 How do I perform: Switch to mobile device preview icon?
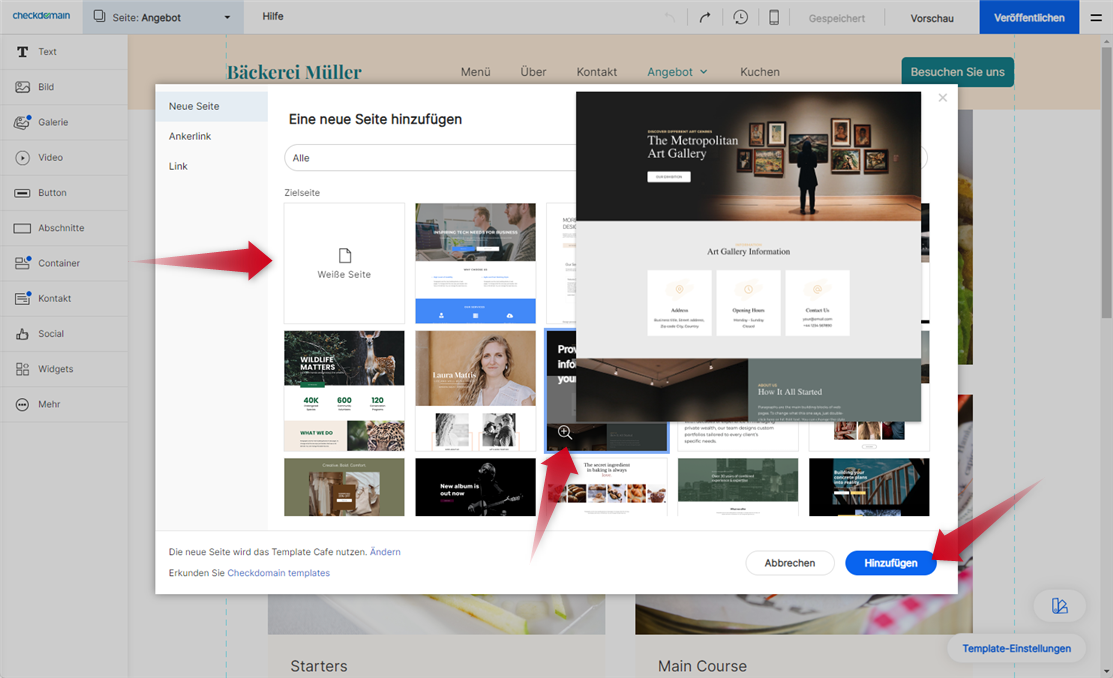tap(773, 18)
